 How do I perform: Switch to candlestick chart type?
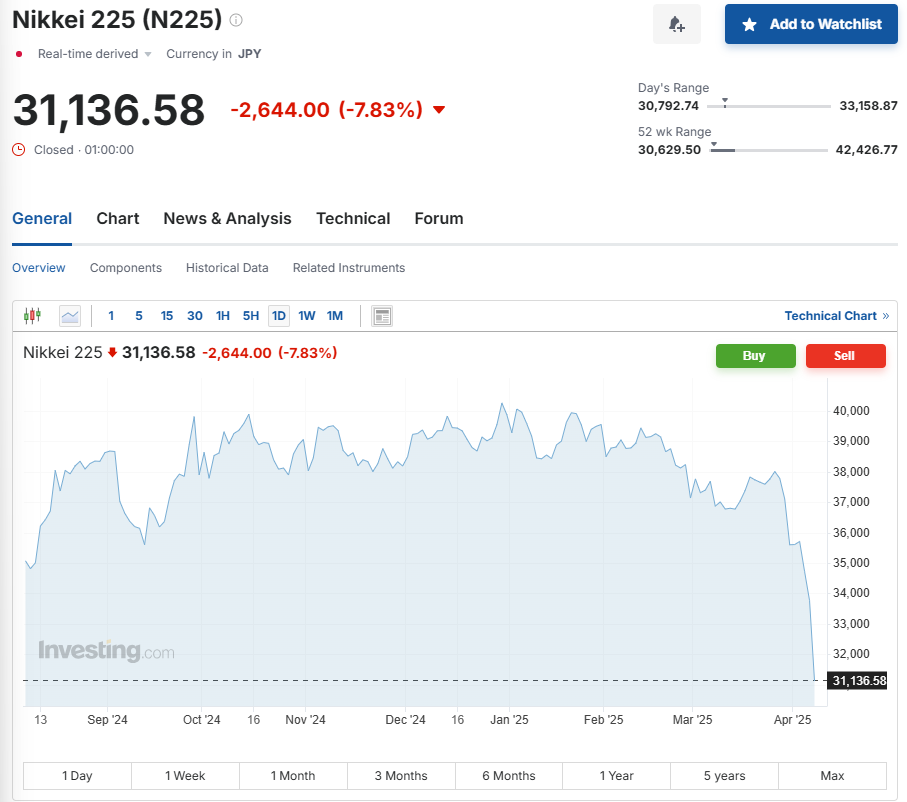click(x=32, y=316)
